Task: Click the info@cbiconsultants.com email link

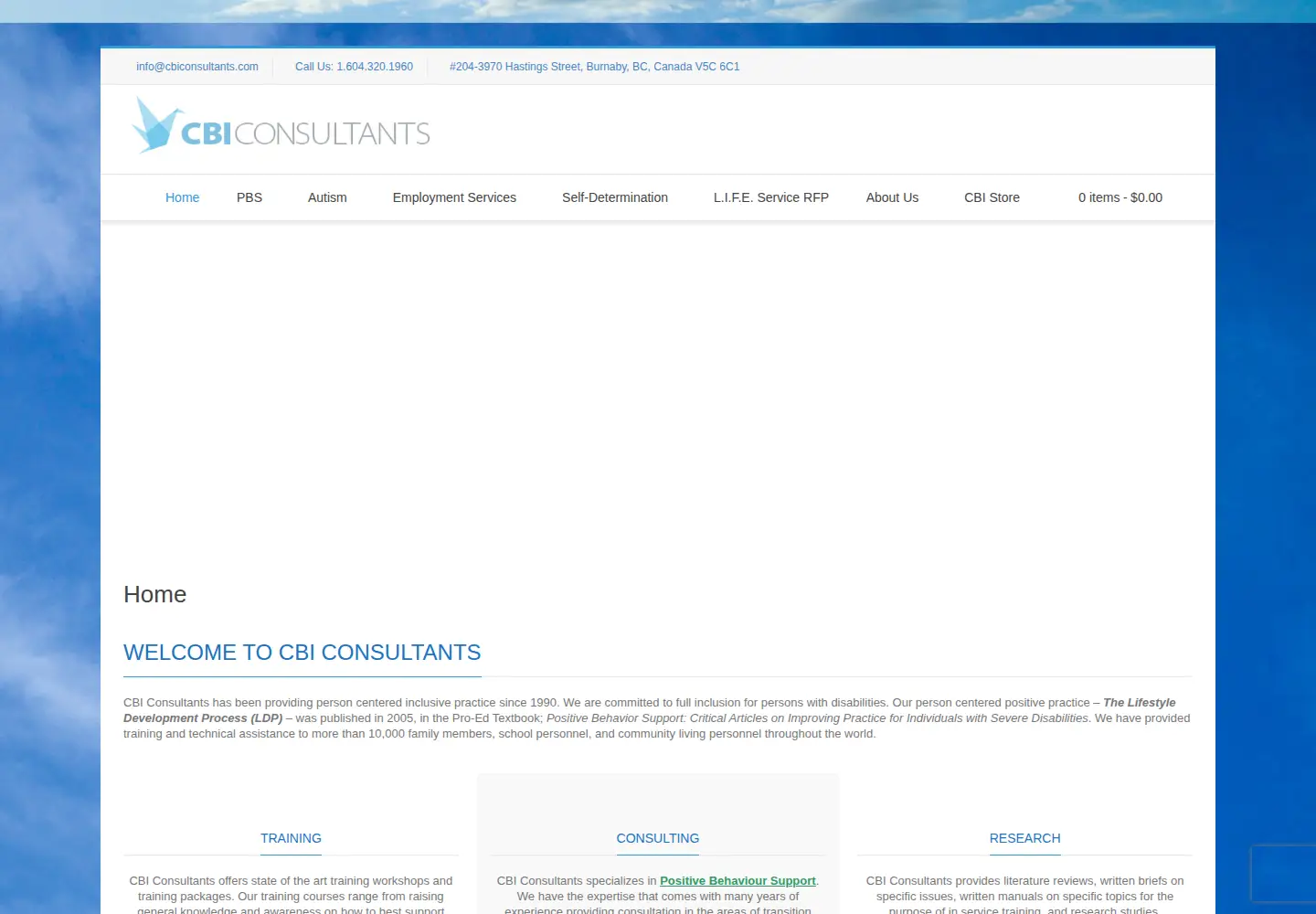Action: coord(197,67)
